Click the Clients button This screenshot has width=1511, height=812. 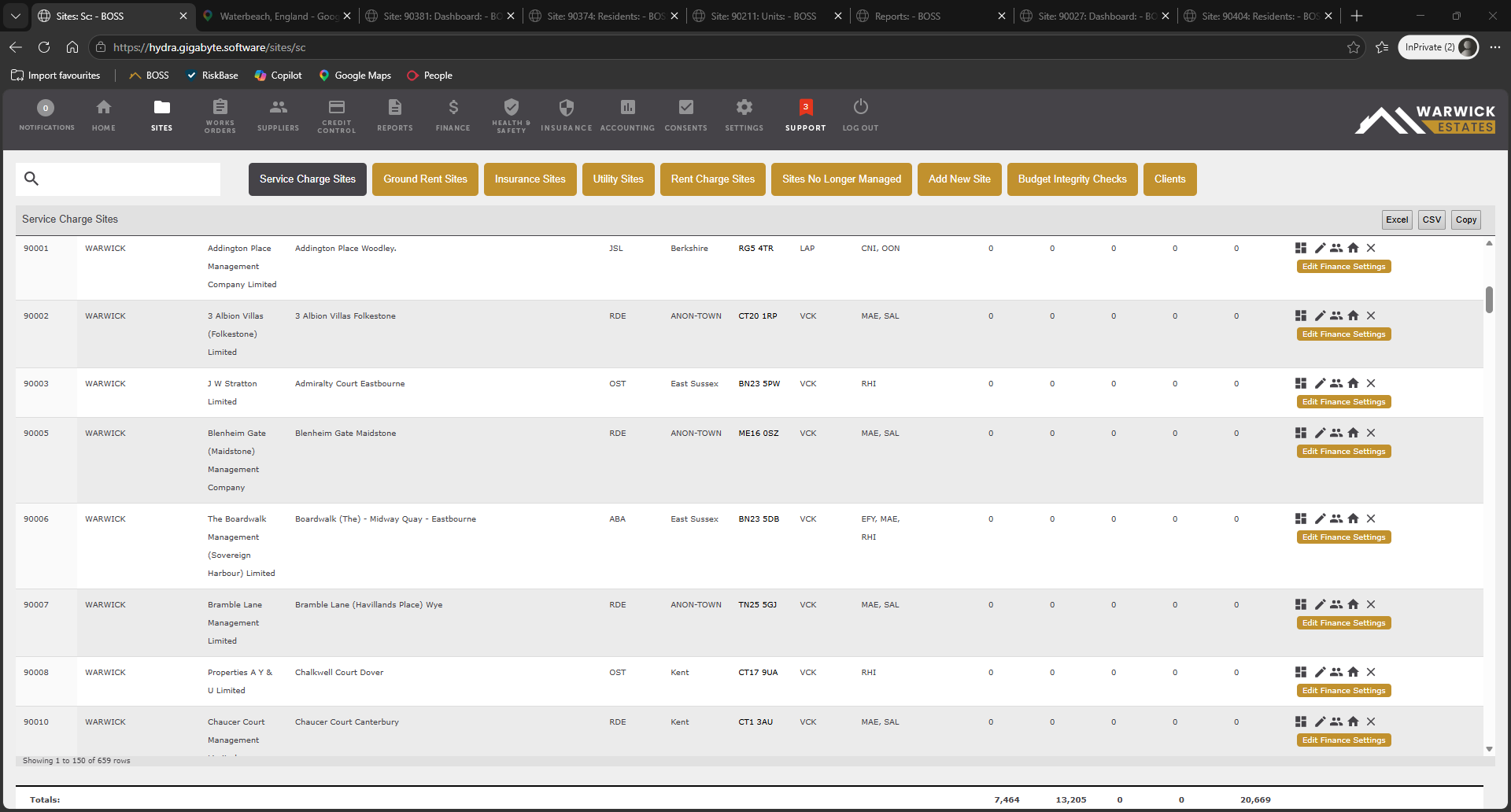click(x=1170, y=179)
